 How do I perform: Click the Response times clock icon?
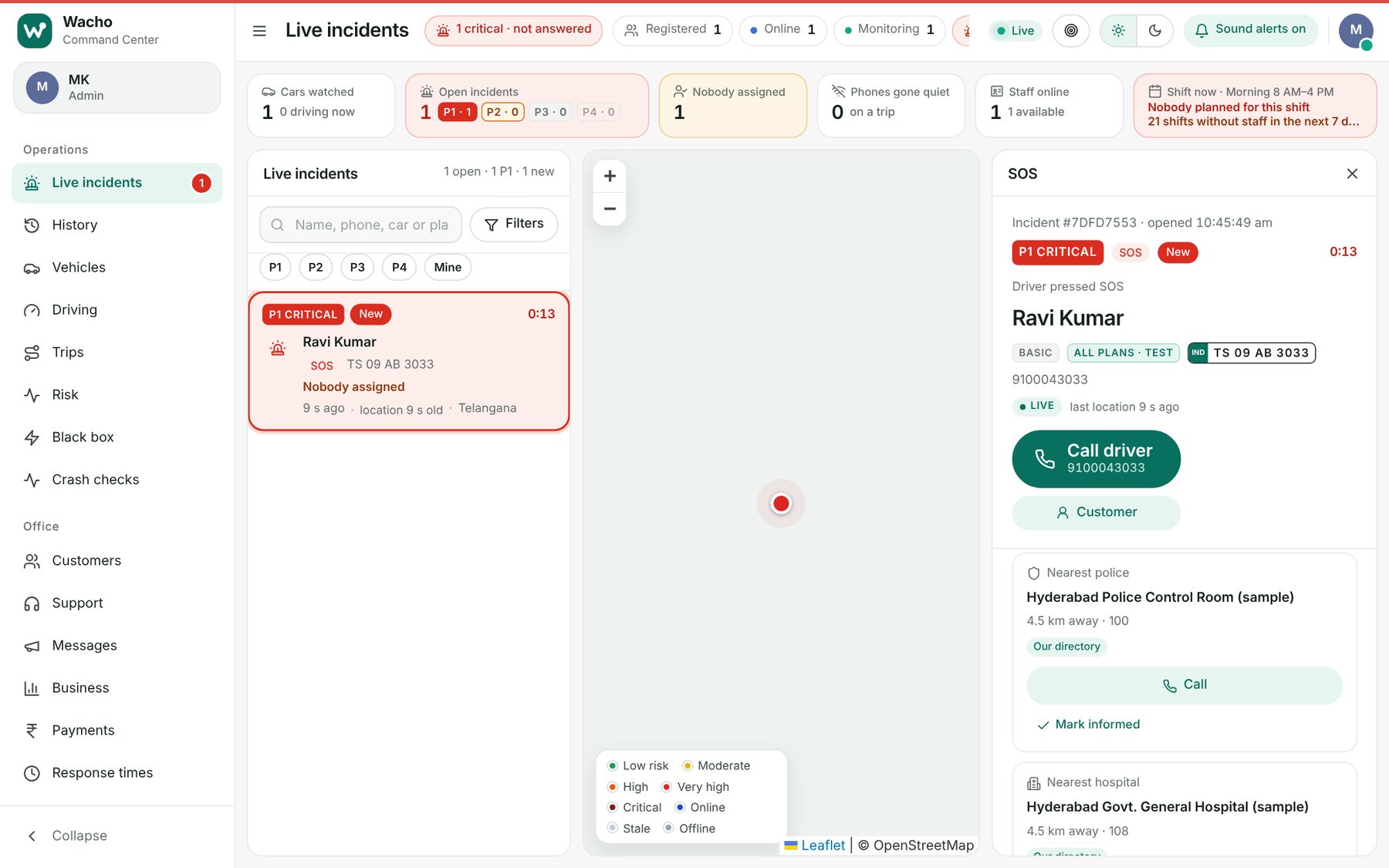coord(32,773)
